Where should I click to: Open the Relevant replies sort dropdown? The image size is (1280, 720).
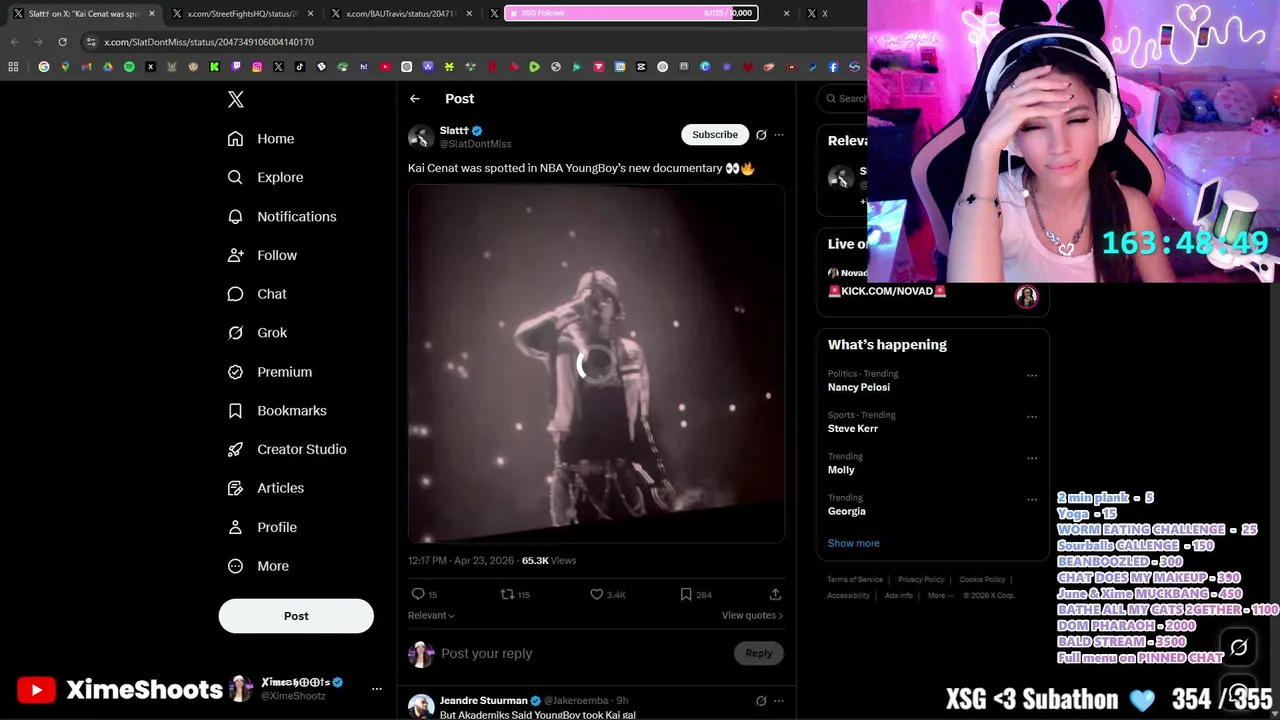pos(431,615)
